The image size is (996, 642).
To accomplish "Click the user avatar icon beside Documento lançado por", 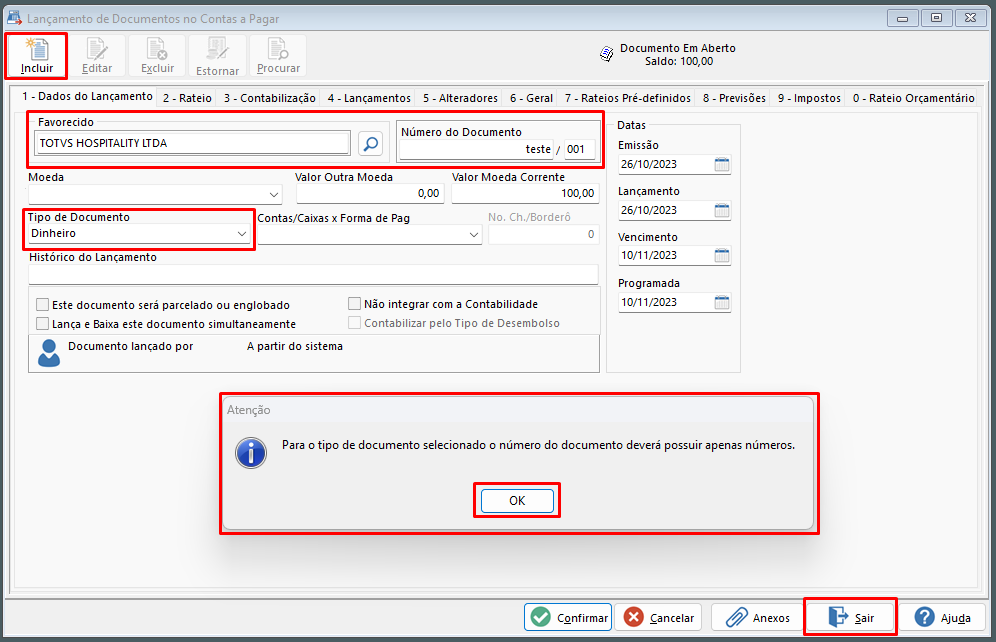I will tap(49, 352).
